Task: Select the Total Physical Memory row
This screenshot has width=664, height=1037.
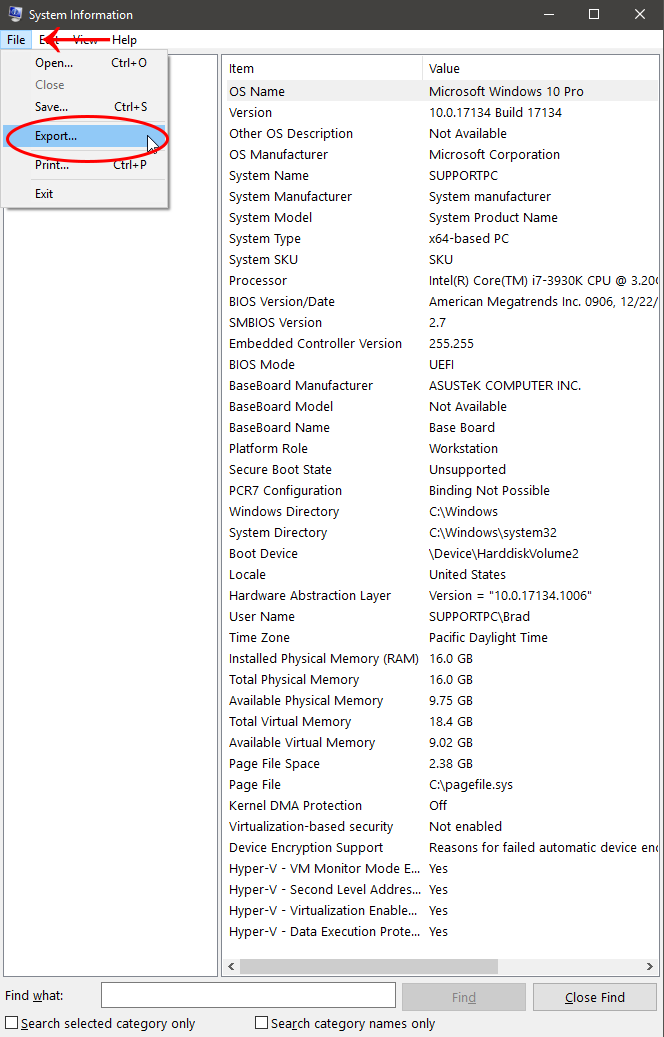Action: coord(442,680)
